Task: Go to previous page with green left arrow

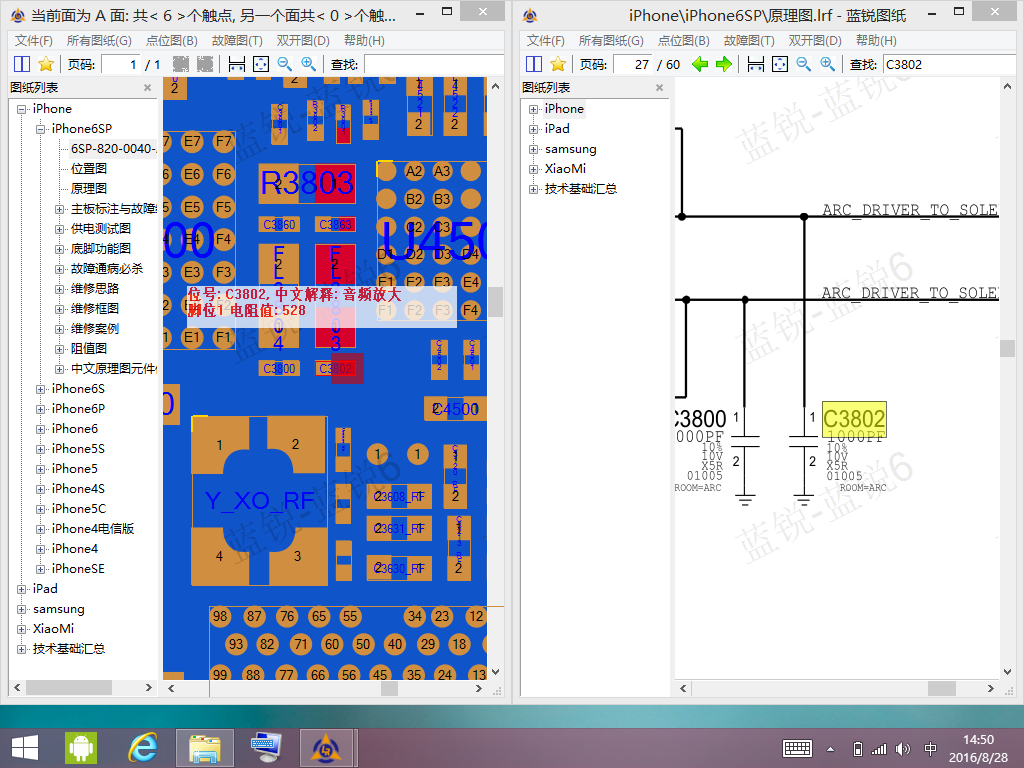Action: 700,64
